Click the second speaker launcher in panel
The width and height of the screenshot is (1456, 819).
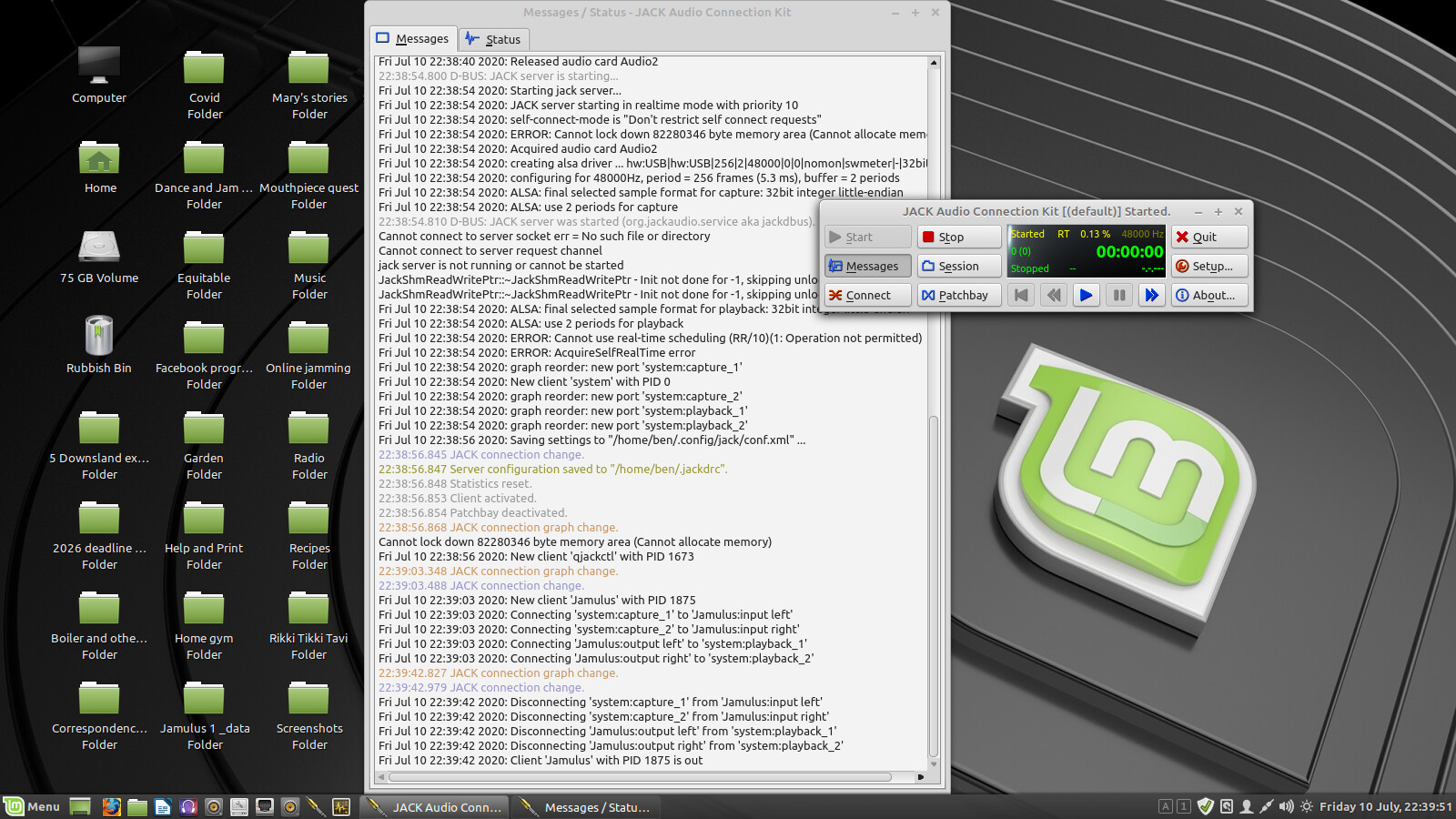point(290,806)
